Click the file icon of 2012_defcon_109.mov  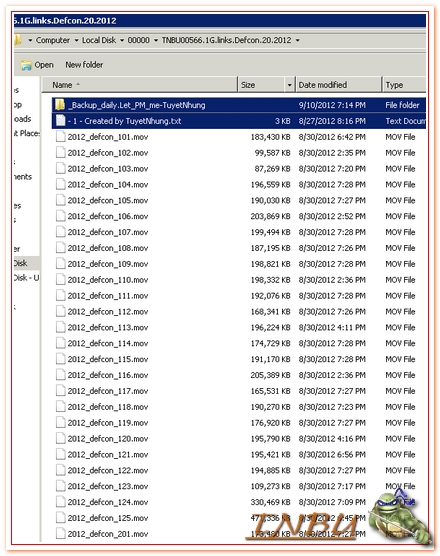click(x=61, y=264)
